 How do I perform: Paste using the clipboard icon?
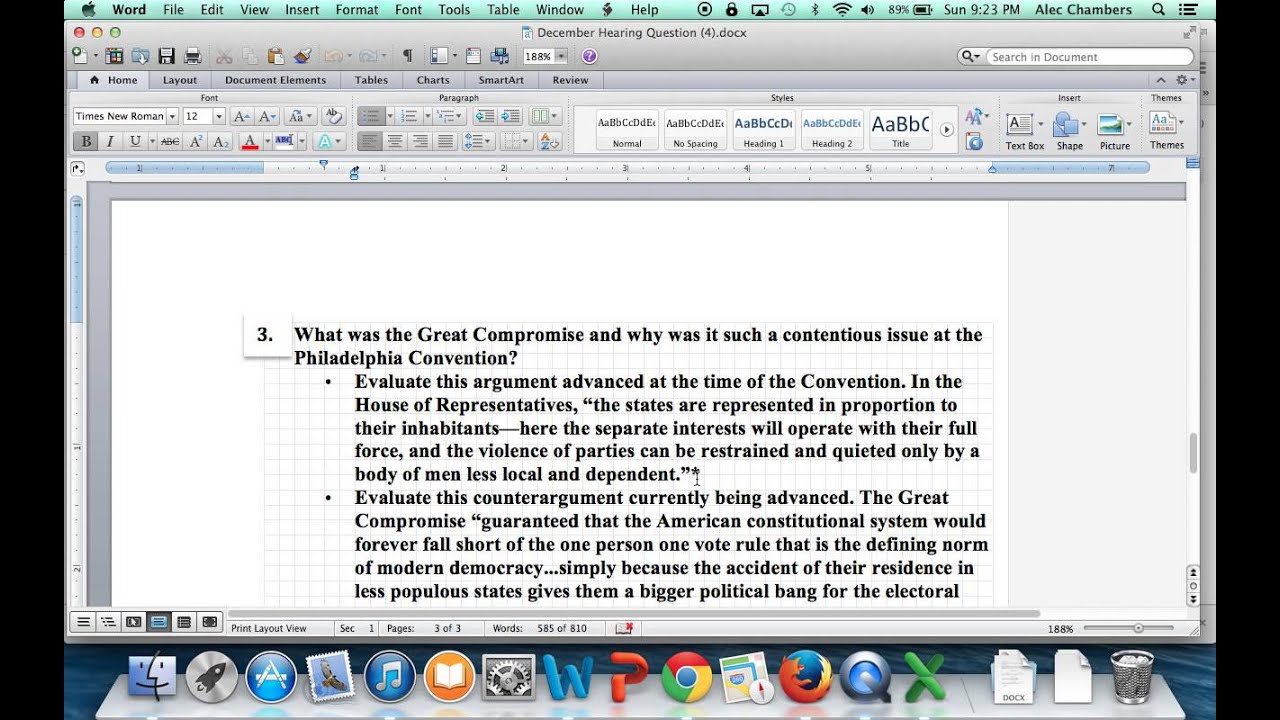[276, 56]
